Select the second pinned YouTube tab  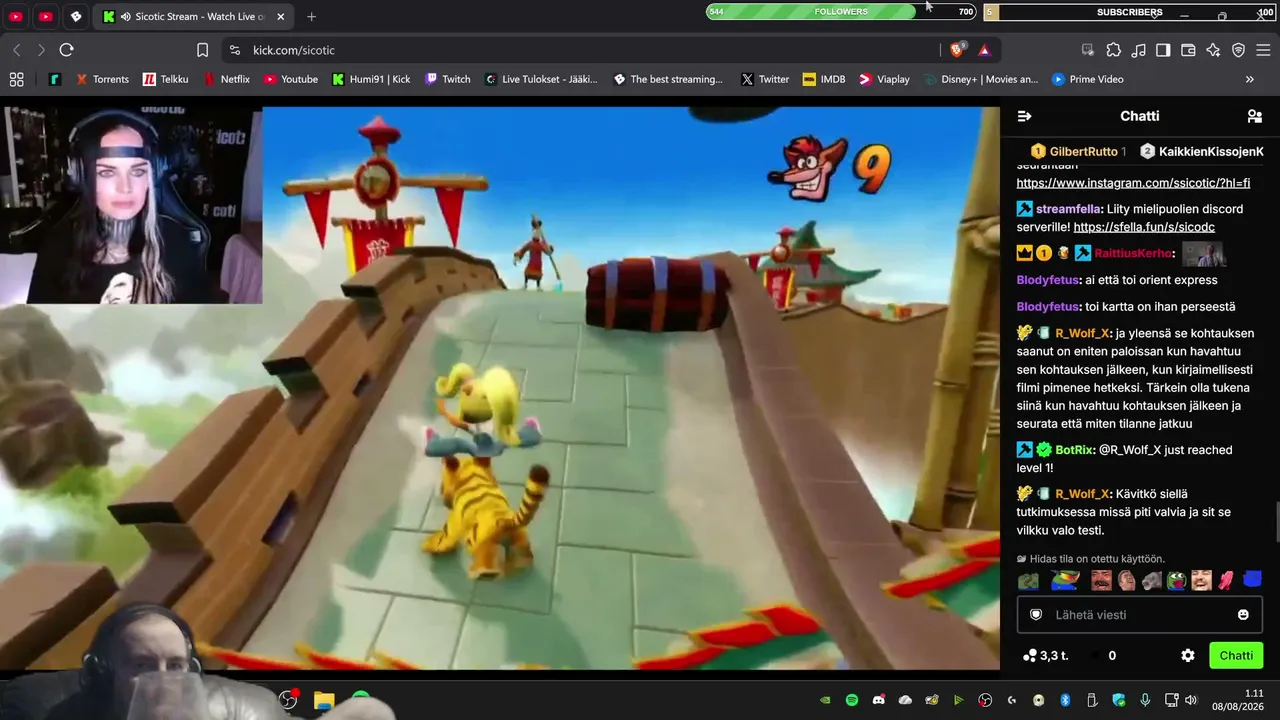pos(45,17)
